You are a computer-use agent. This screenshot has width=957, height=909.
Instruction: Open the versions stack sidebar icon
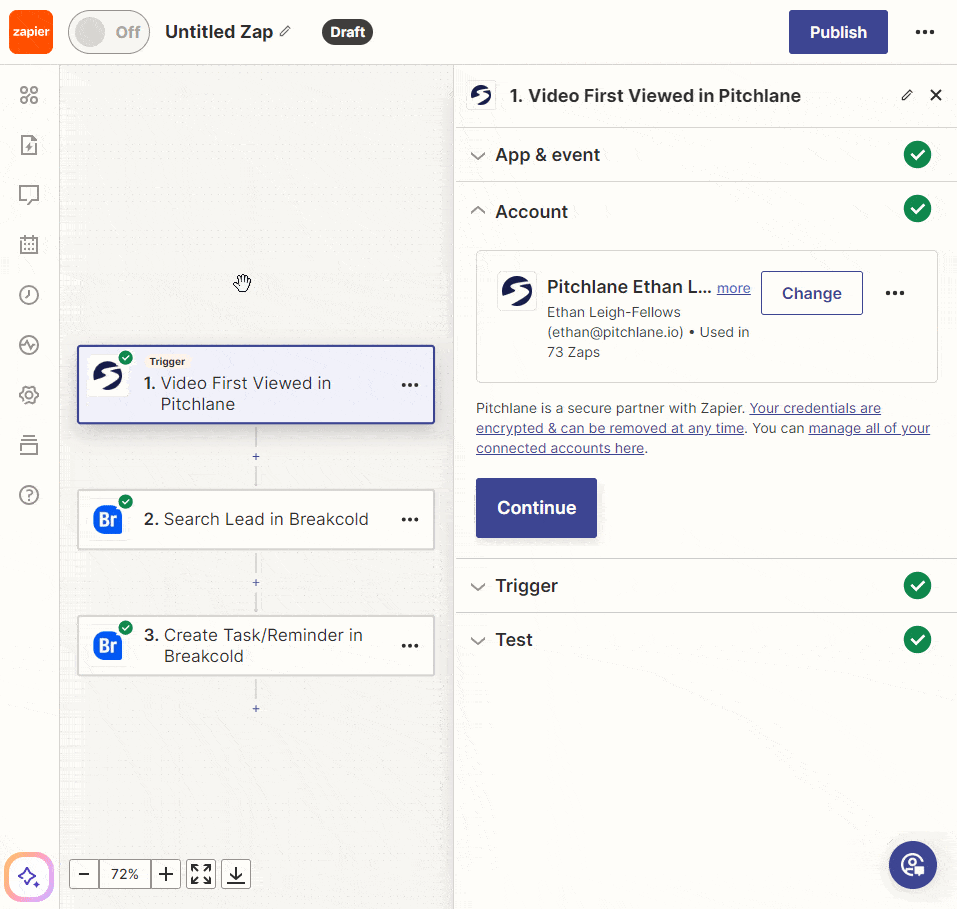pyautogui.click(x=29, y=445)
